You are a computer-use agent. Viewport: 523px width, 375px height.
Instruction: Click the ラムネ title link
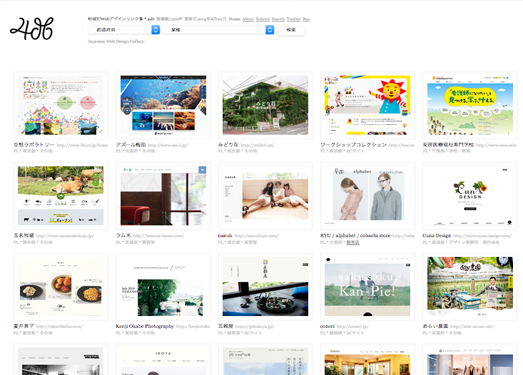[x=123, y=236]
